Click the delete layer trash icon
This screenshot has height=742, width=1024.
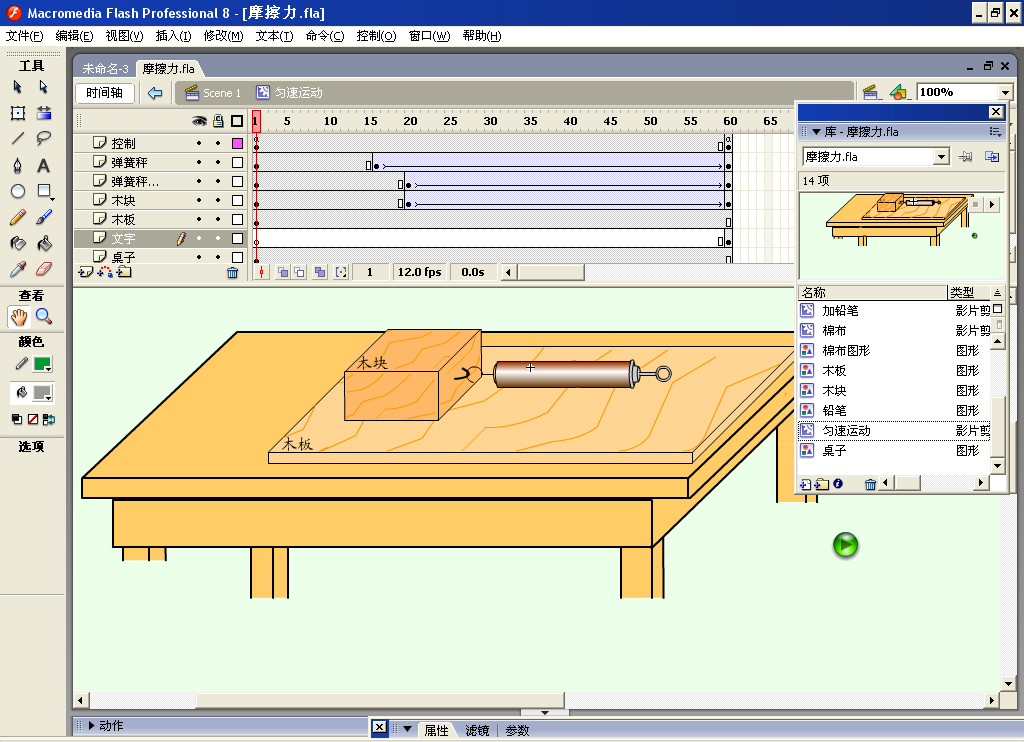[232, 272]
